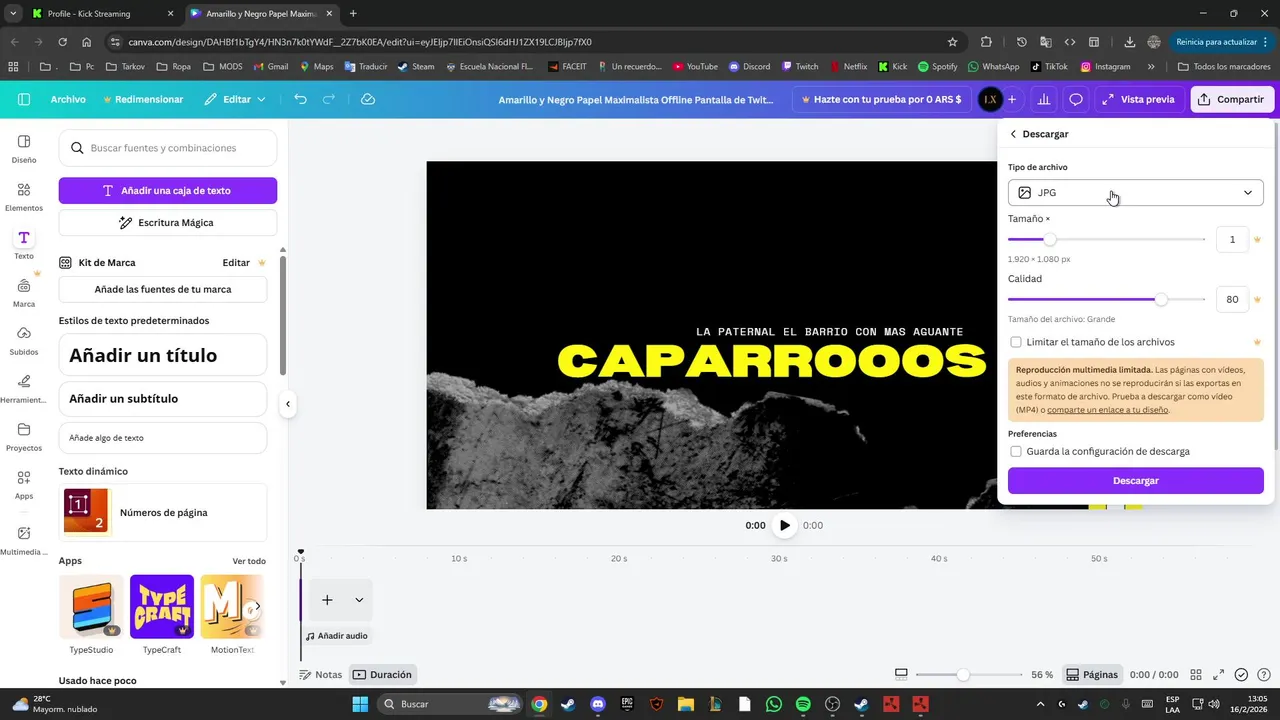Open the Chrome tab search dropdown

13,14
